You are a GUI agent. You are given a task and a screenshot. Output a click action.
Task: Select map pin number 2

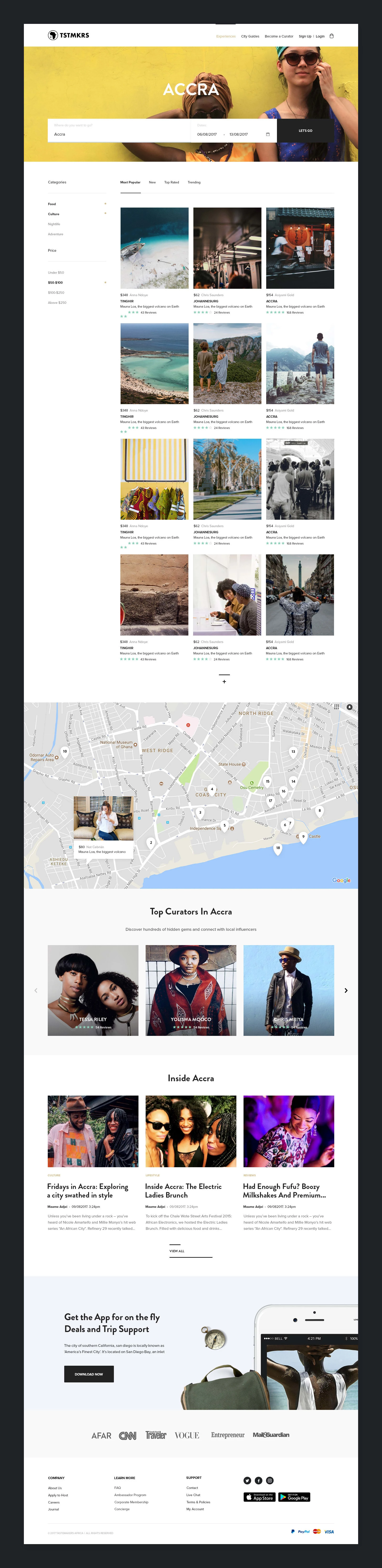(151, 844)
